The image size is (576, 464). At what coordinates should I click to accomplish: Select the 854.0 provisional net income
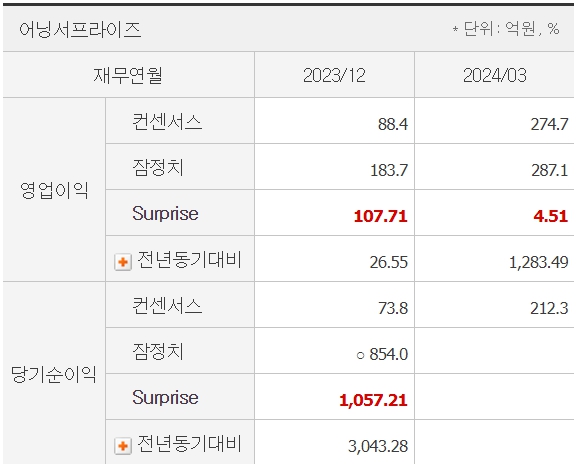(x=389, y=355)
